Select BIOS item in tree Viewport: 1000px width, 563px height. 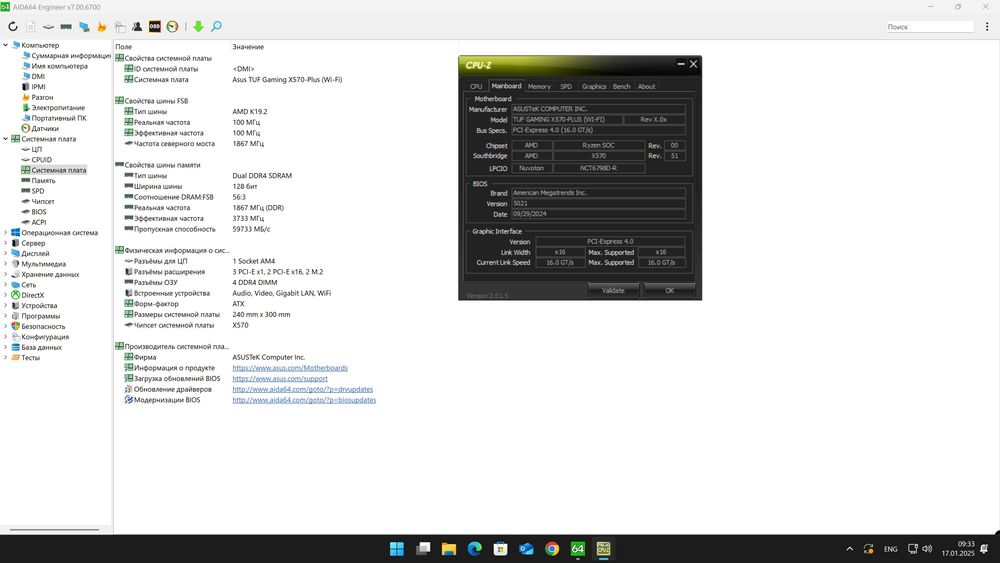pos(39,212)
